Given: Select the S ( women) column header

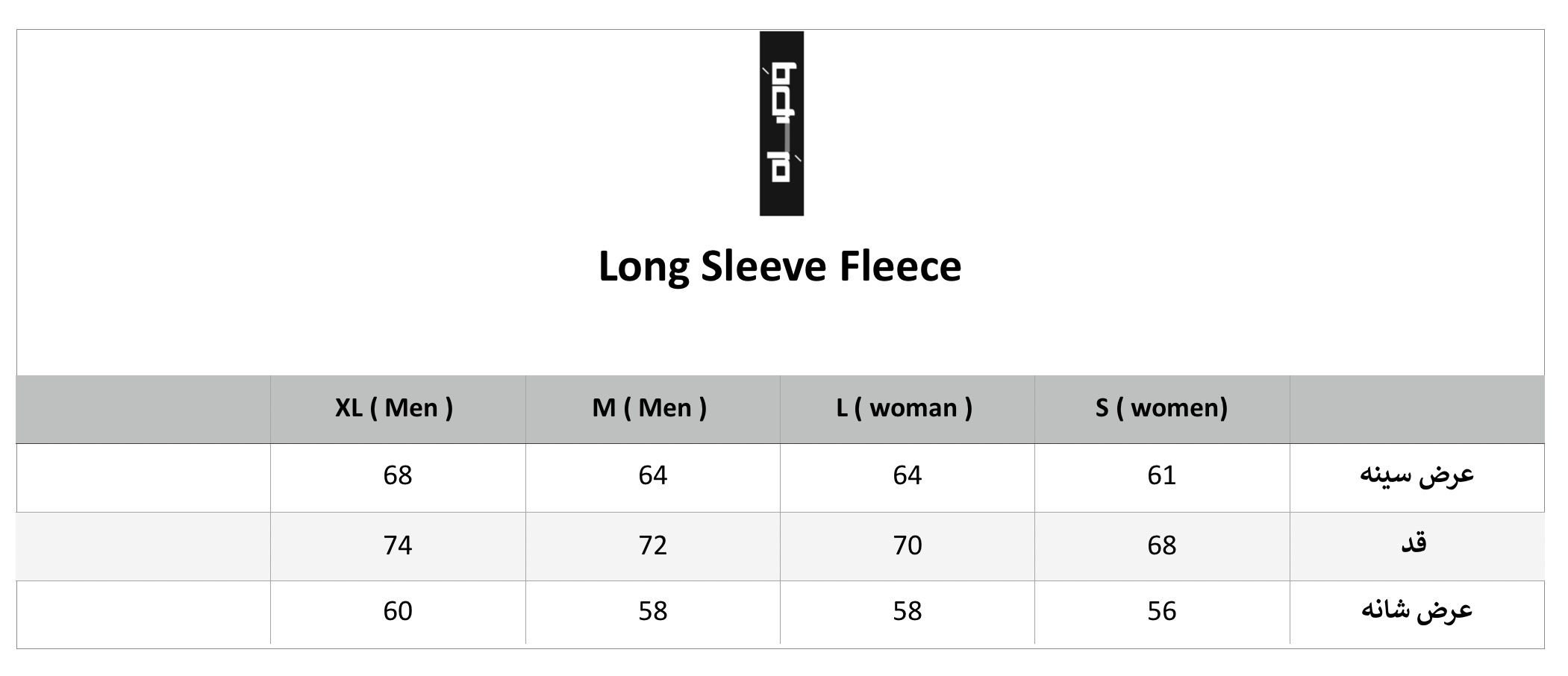Looking at the screenshot, I should [1161, 408].
